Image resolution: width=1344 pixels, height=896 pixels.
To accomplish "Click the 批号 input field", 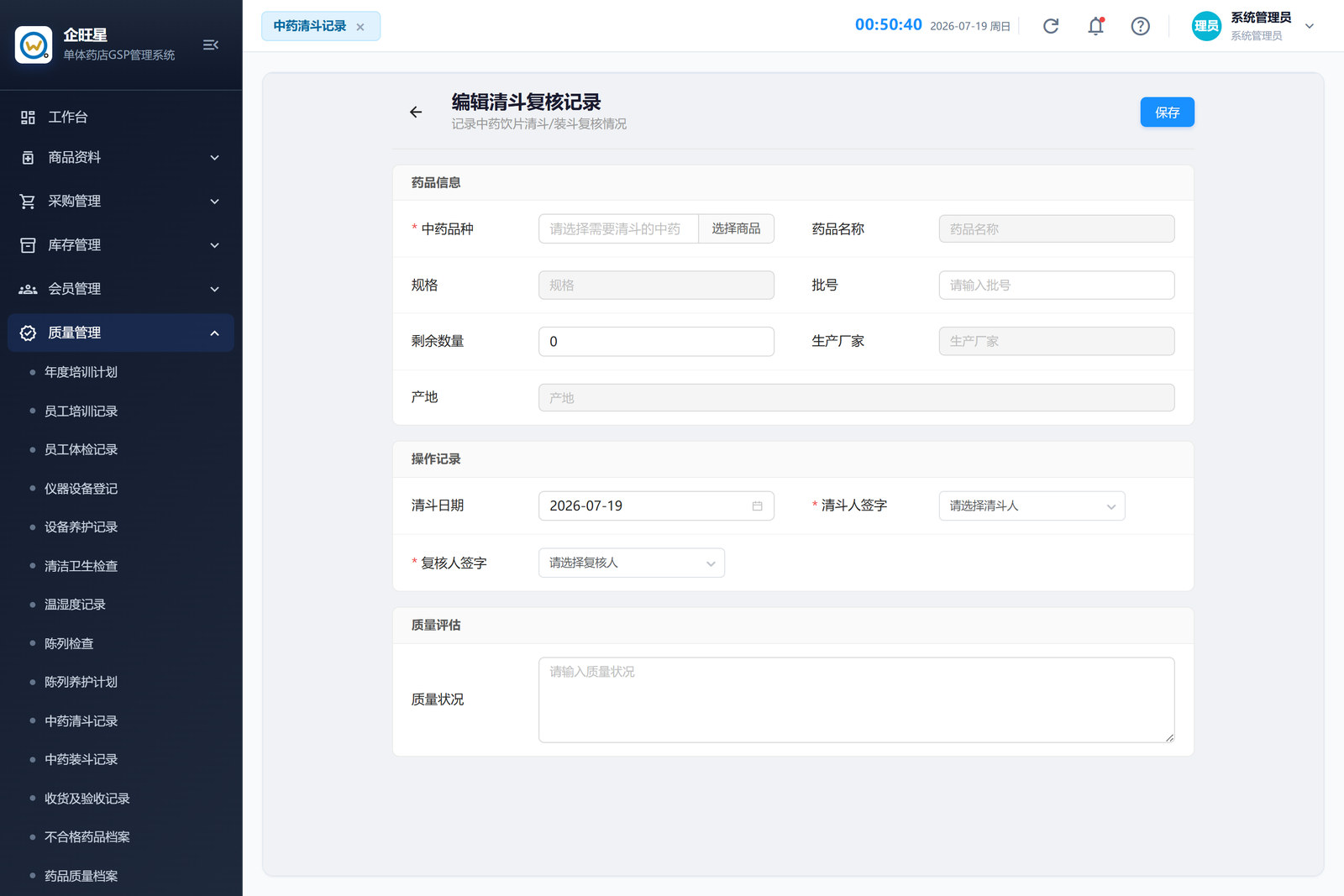I will [1057, 286].
